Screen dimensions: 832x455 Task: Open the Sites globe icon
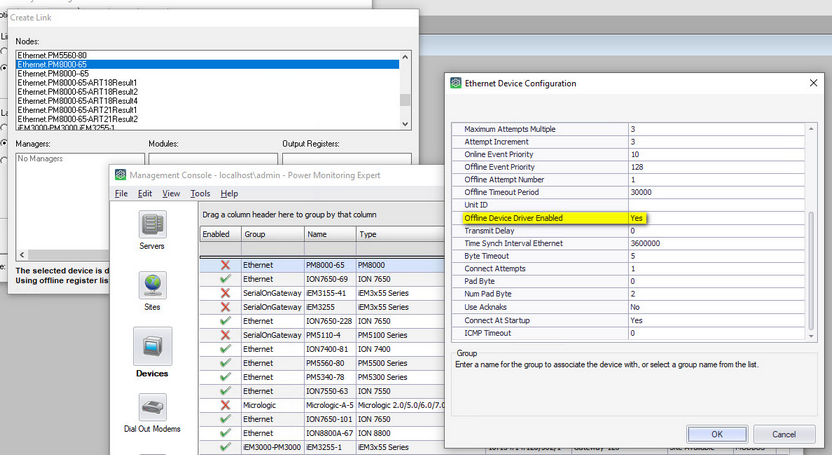click(x=152, y=285)
